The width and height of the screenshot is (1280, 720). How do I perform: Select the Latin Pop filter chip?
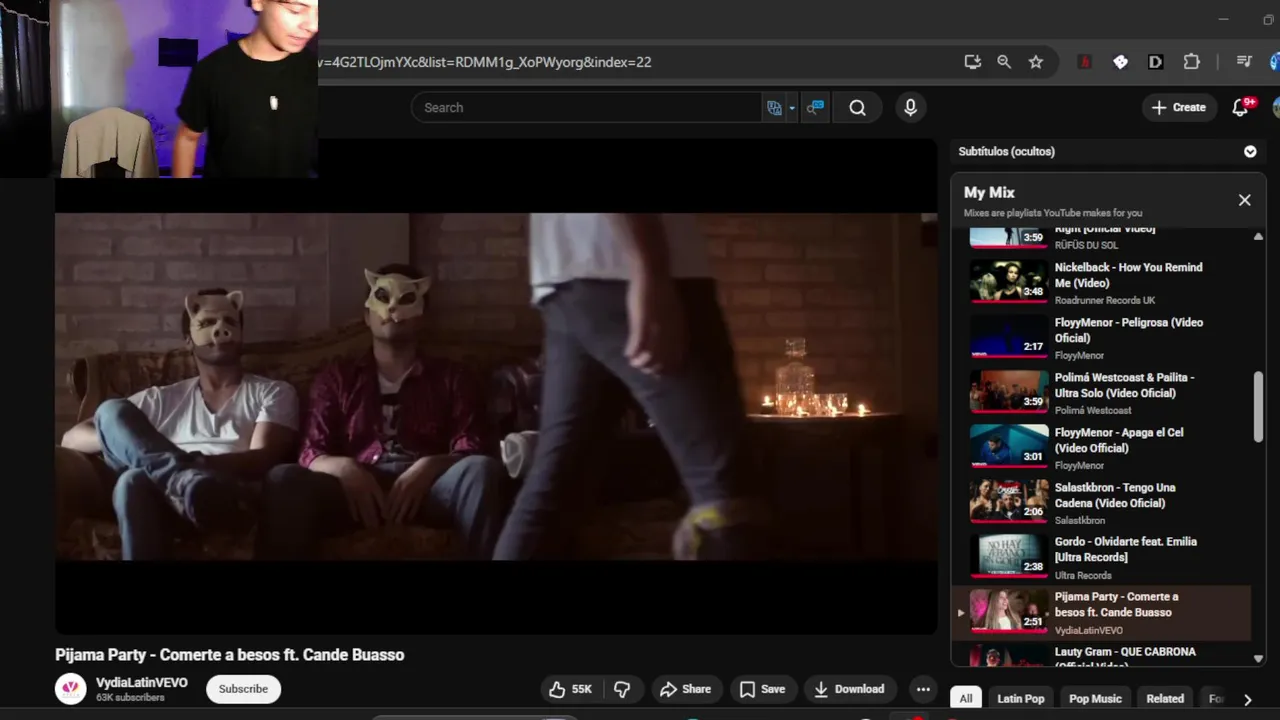click(x=1020, y=699)
